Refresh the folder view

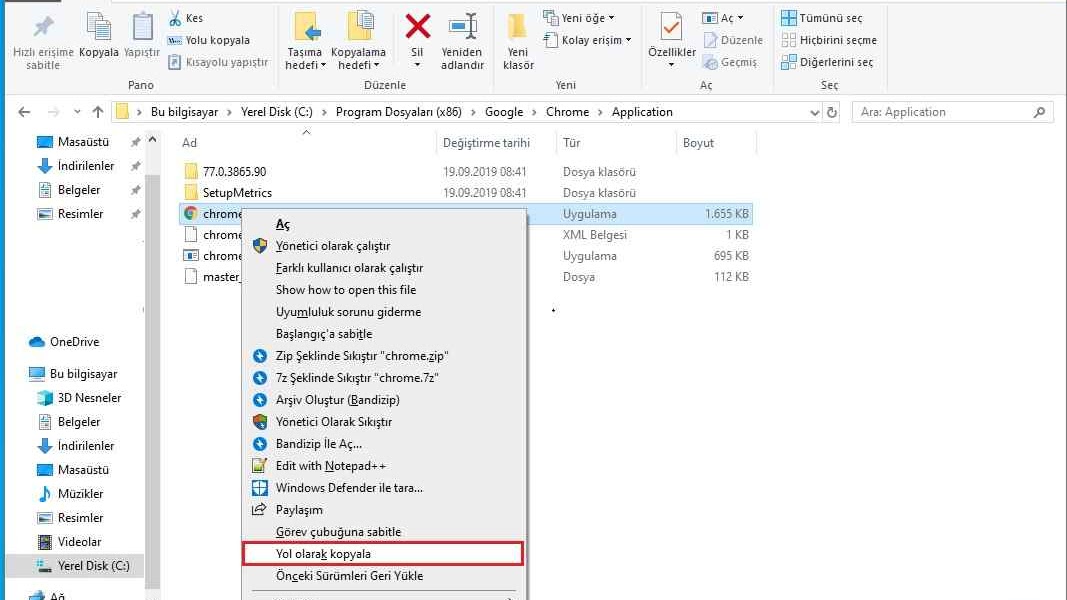click(832, 113)
